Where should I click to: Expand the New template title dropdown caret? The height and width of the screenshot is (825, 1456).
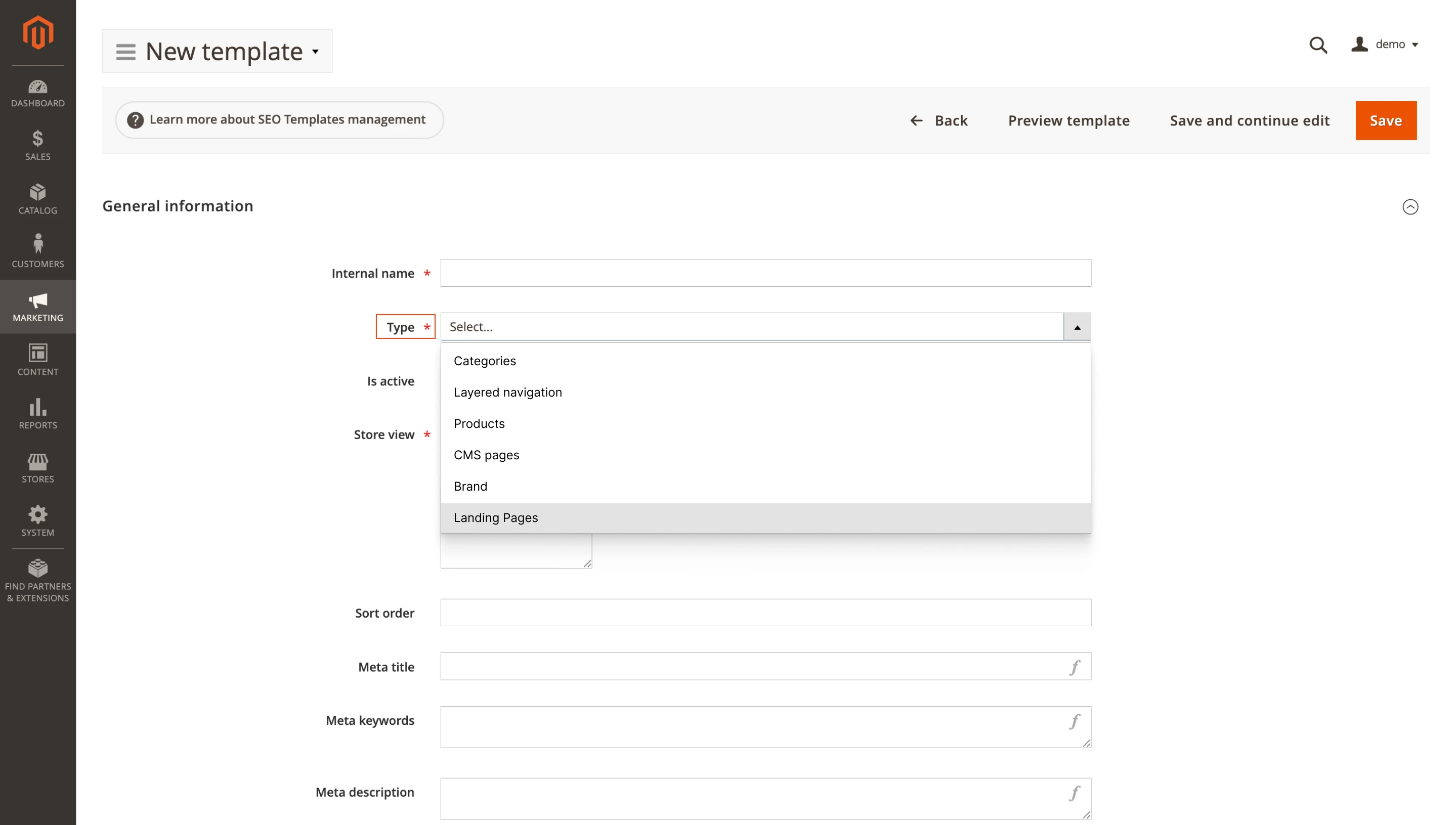tap(315, 51)
